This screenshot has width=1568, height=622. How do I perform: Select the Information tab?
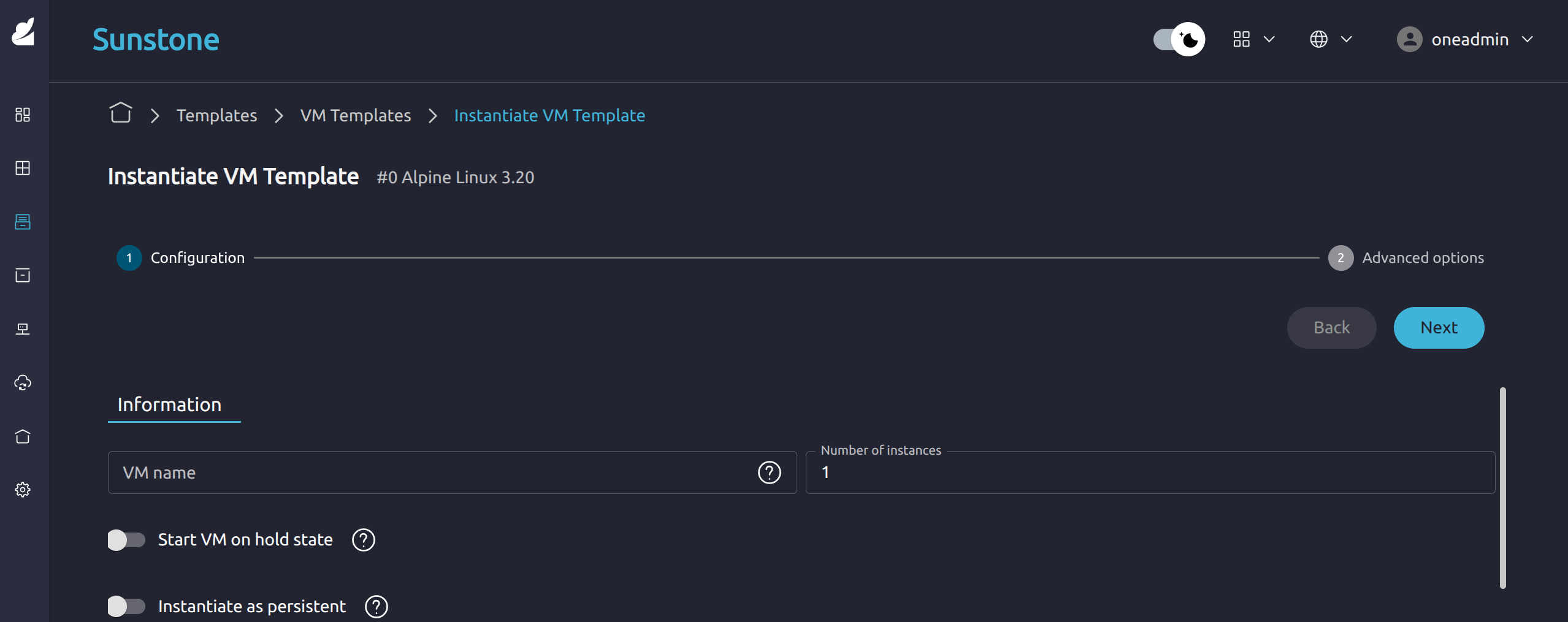coord(170,404)
